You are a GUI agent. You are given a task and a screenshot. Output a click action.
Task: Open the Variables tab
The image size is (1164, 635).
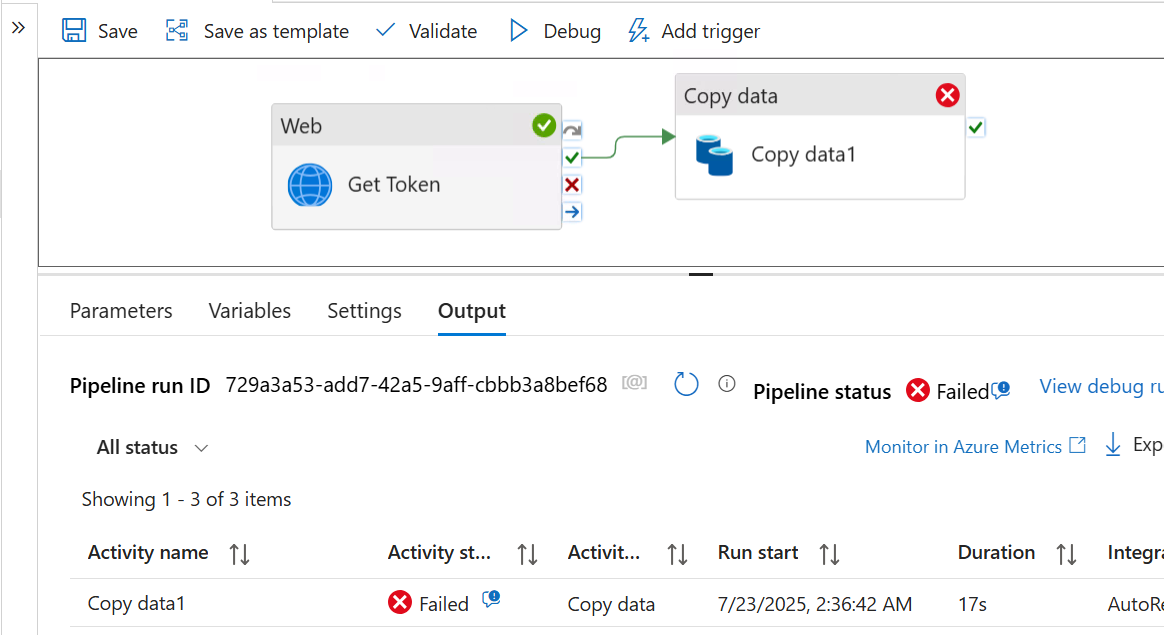[250, 311]
